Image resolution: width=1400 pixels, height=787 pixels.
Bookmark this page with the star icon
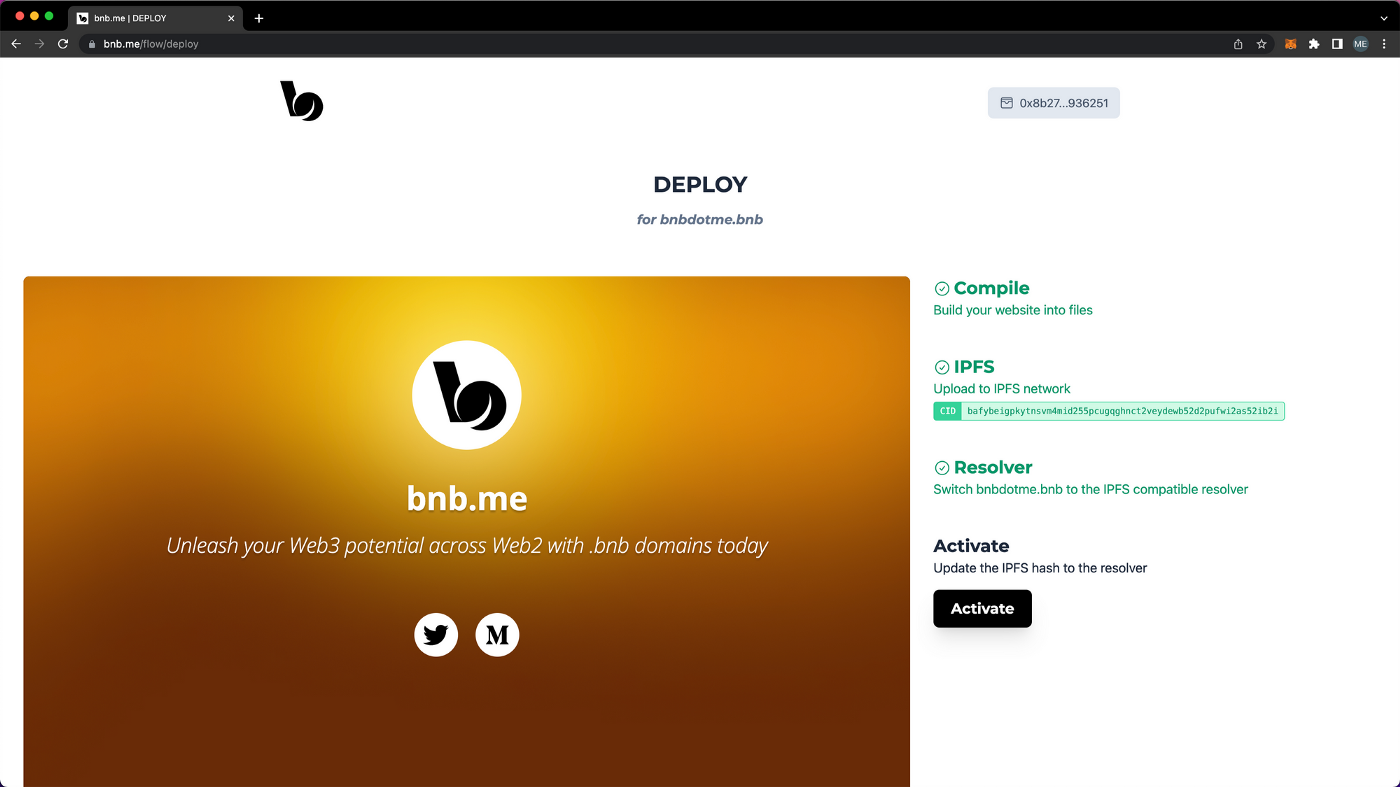(1262, 44)
